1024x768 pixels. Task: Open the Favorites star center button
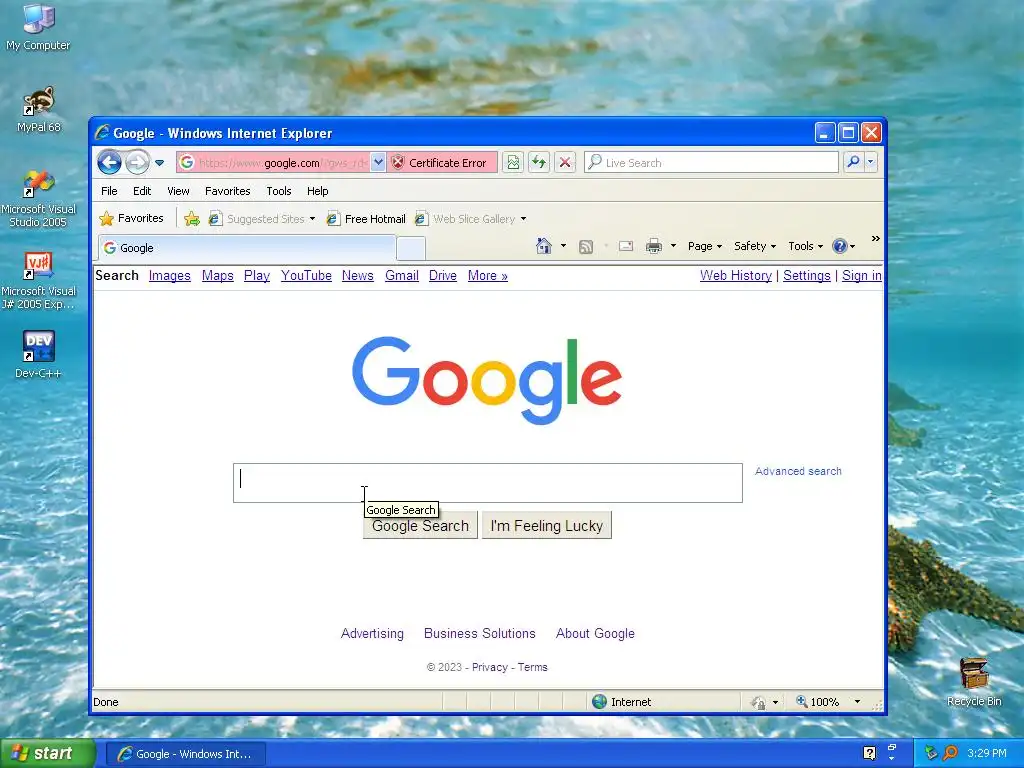click(x=132, y=218)
